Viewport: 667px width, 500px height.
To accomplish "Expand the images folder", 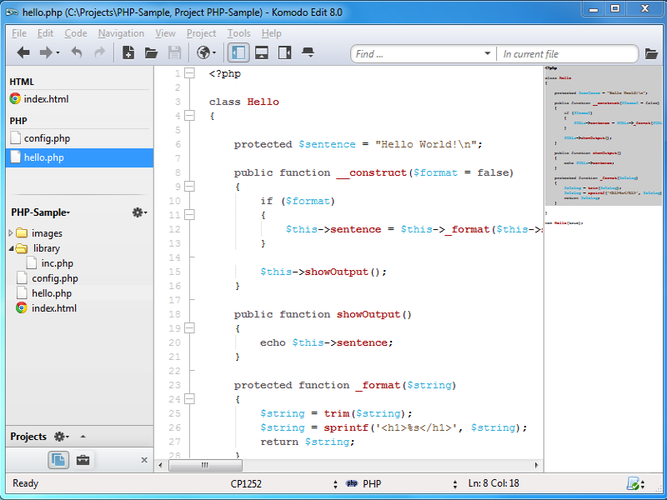I will (11, 233).
